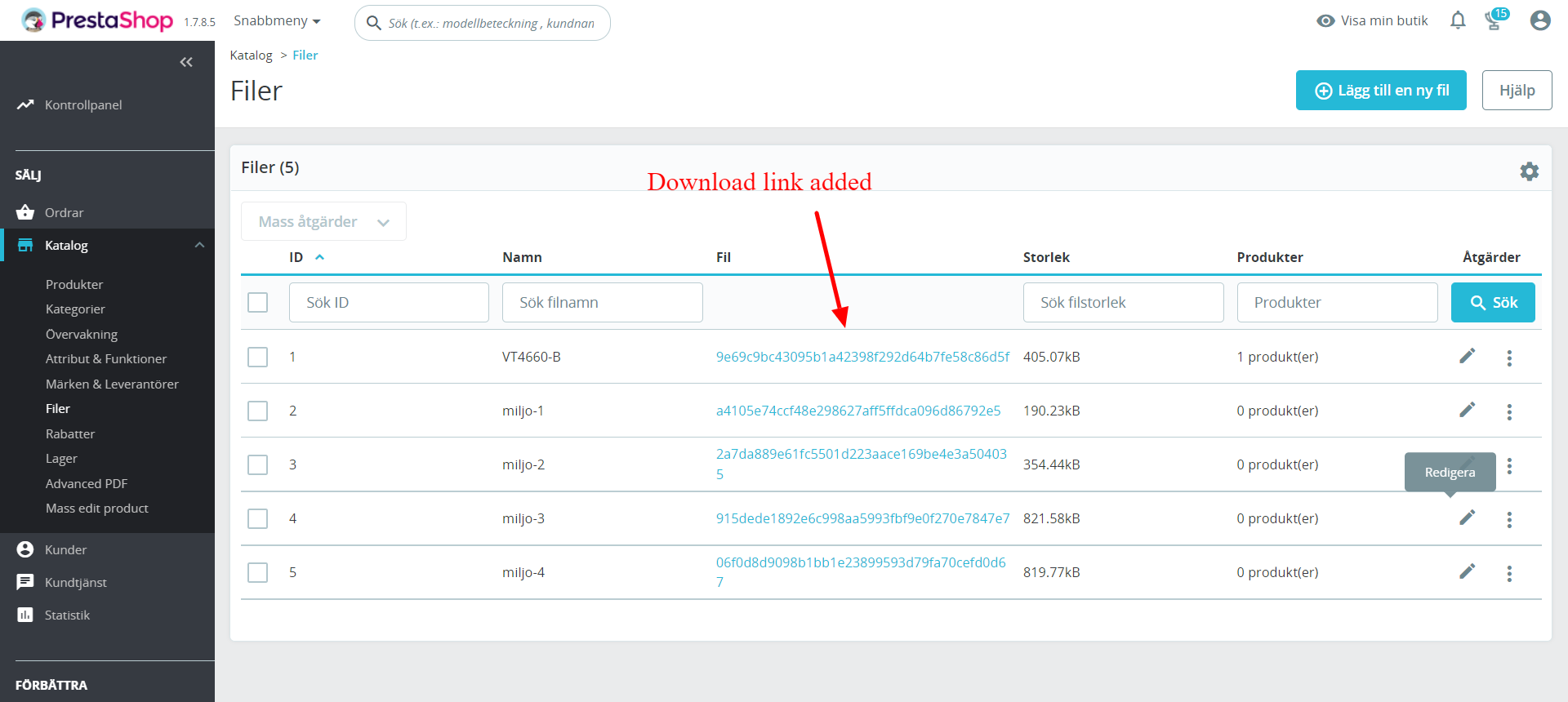1568x702 pixels.
Task: Check the box for miljo-4 row
Action: click(258, 572)
